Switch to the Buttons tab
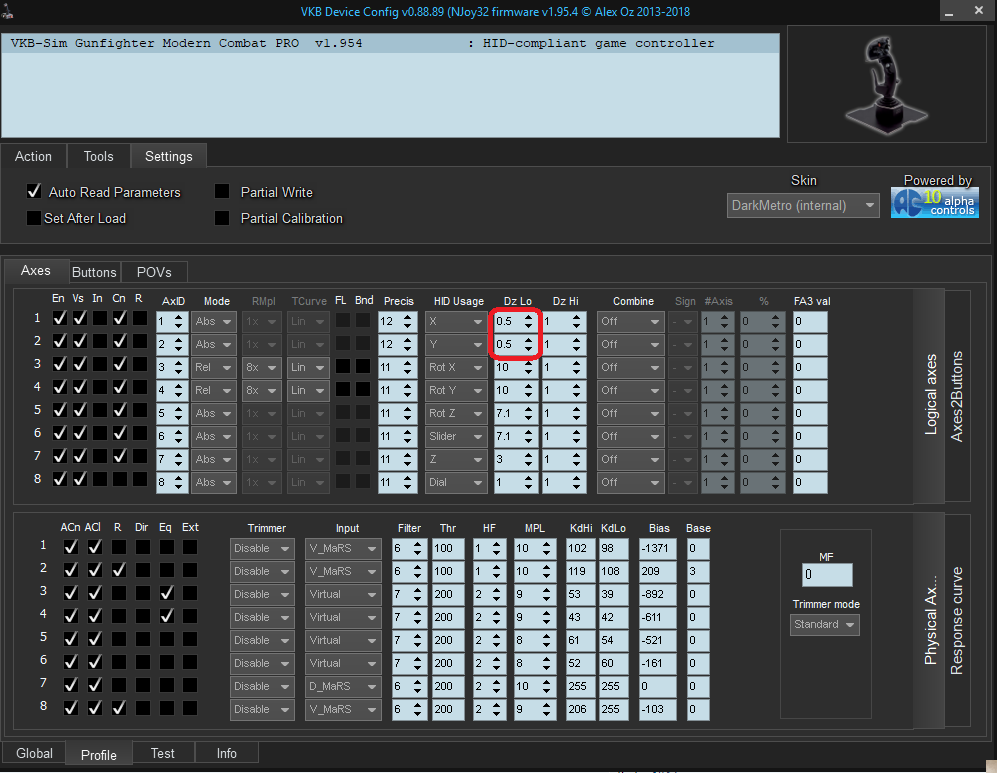 [94, 272]
